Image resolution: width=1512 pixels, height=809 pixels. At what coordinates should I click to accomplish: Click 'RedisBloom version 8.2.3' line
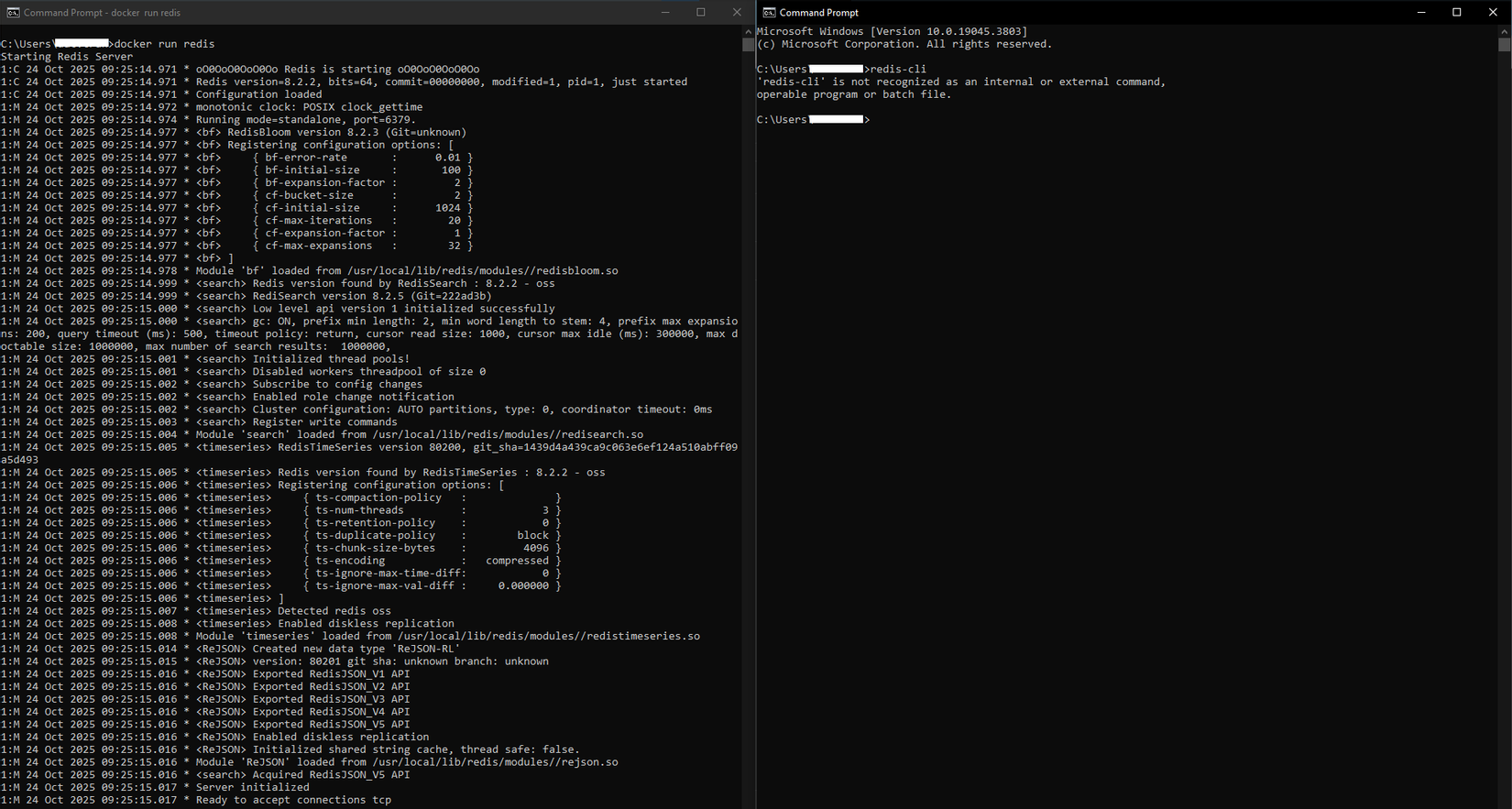(234, 133)
